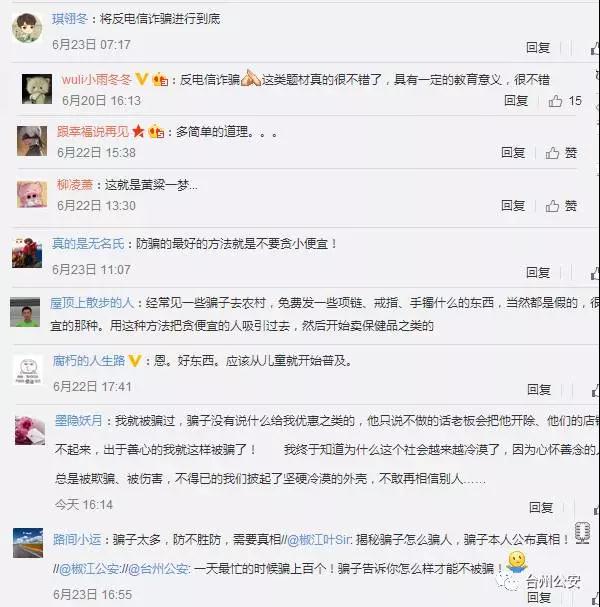This screenshot has height=607, width=600.
Task: Open 琪翎冬's avatar thumbnail
Action: tap(27, 27)
